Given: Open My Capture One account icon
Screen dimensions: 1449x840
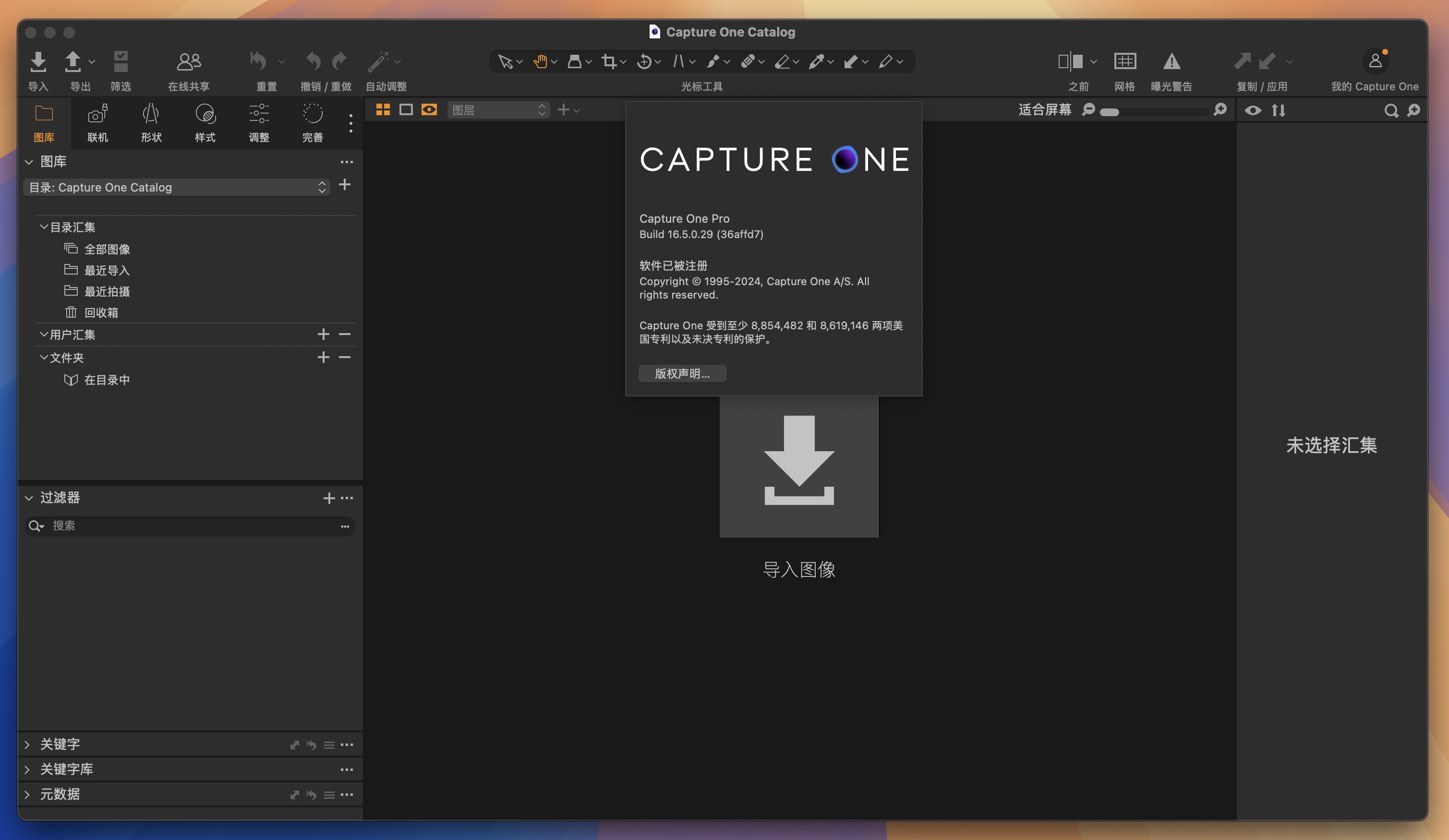Looking at the screenshot, I should (1375, 61).
